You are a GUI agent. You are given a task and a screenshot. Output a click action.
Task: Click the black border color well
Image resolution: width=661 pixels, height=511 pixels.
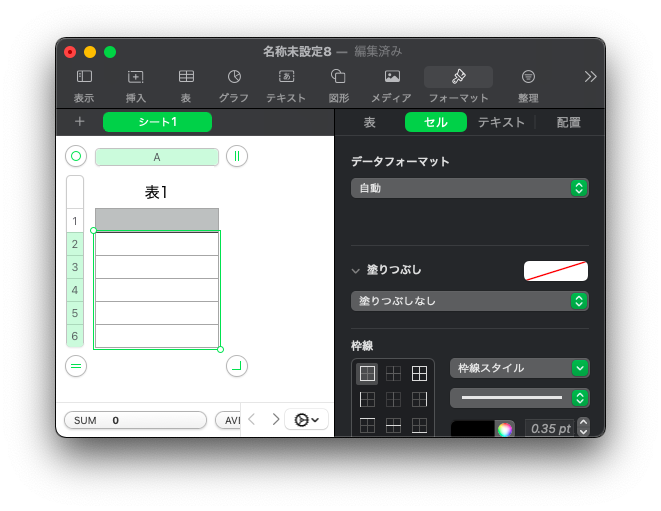[473, 429]
